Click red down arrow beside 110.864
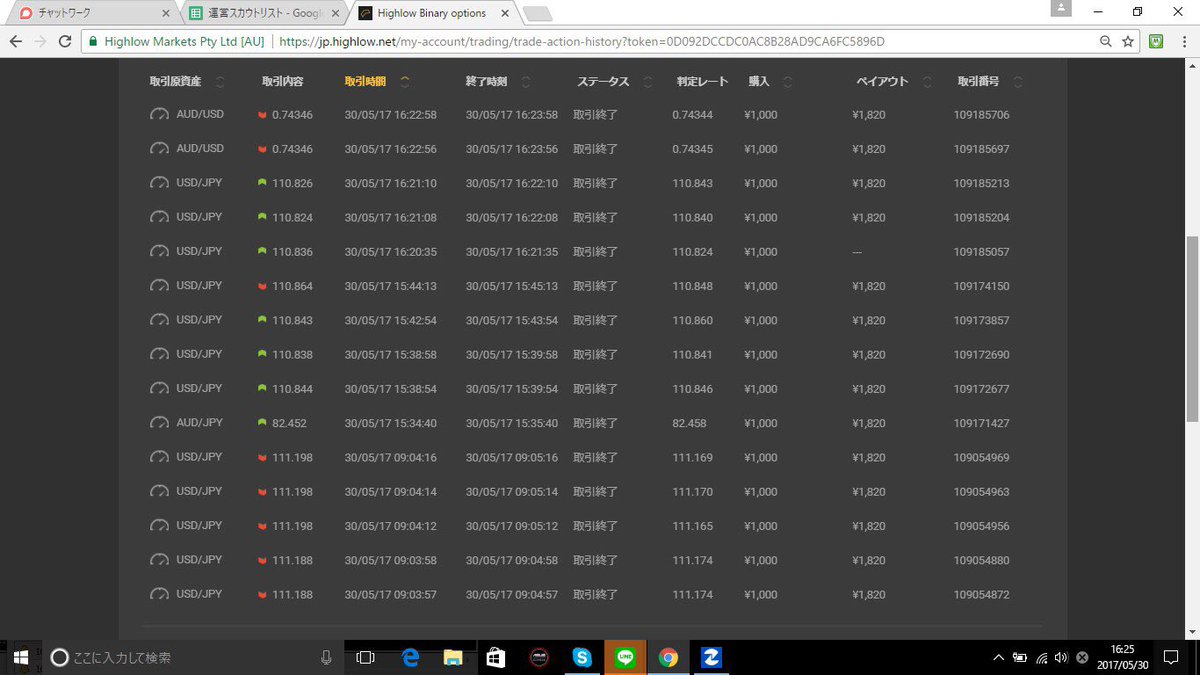 tap(262, 286)
